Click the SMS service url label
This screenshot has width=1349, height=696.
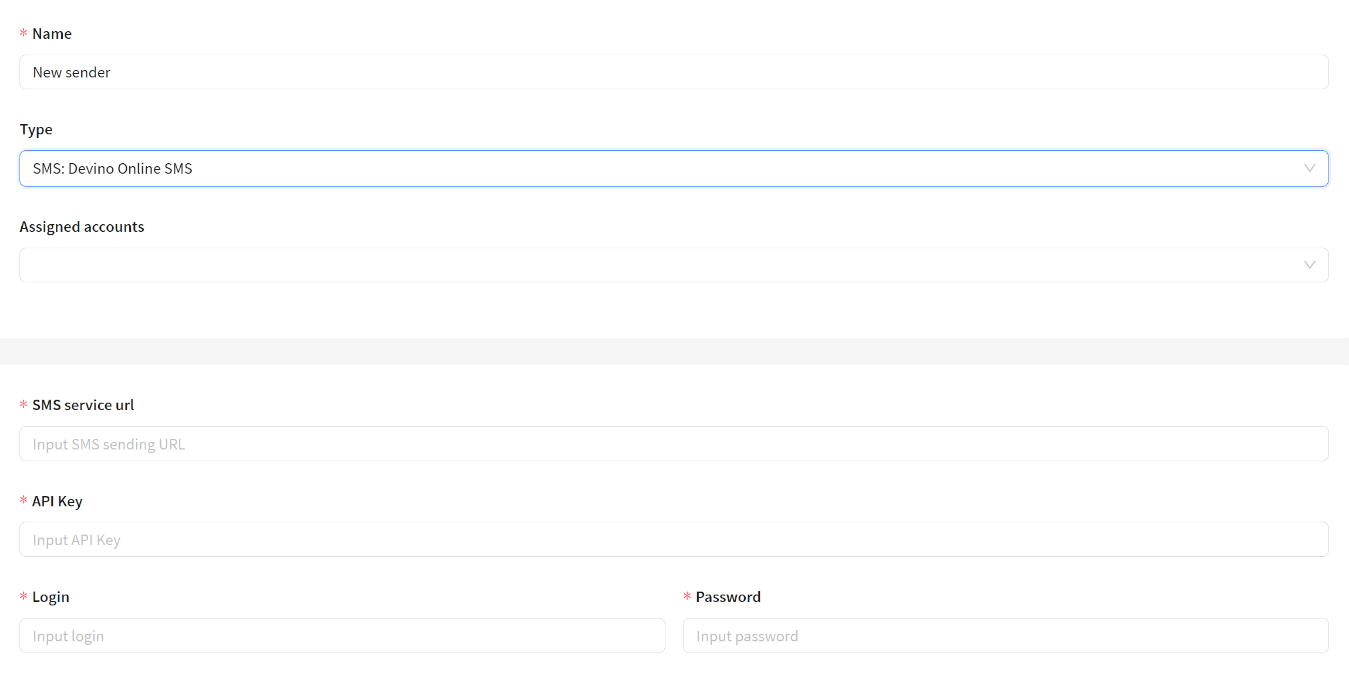[83, 405]
